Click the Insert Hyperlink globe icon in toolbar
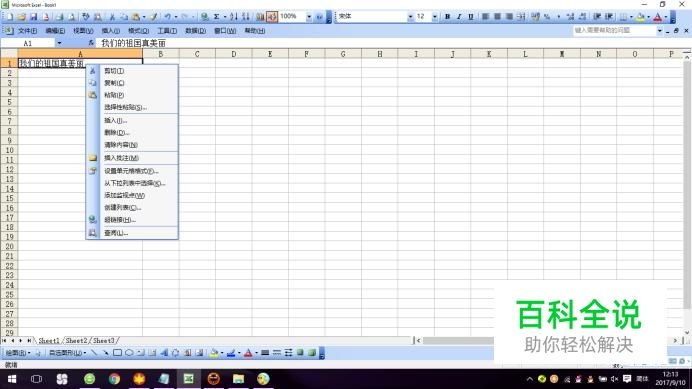The image size is (692, 389). point(204,17)
